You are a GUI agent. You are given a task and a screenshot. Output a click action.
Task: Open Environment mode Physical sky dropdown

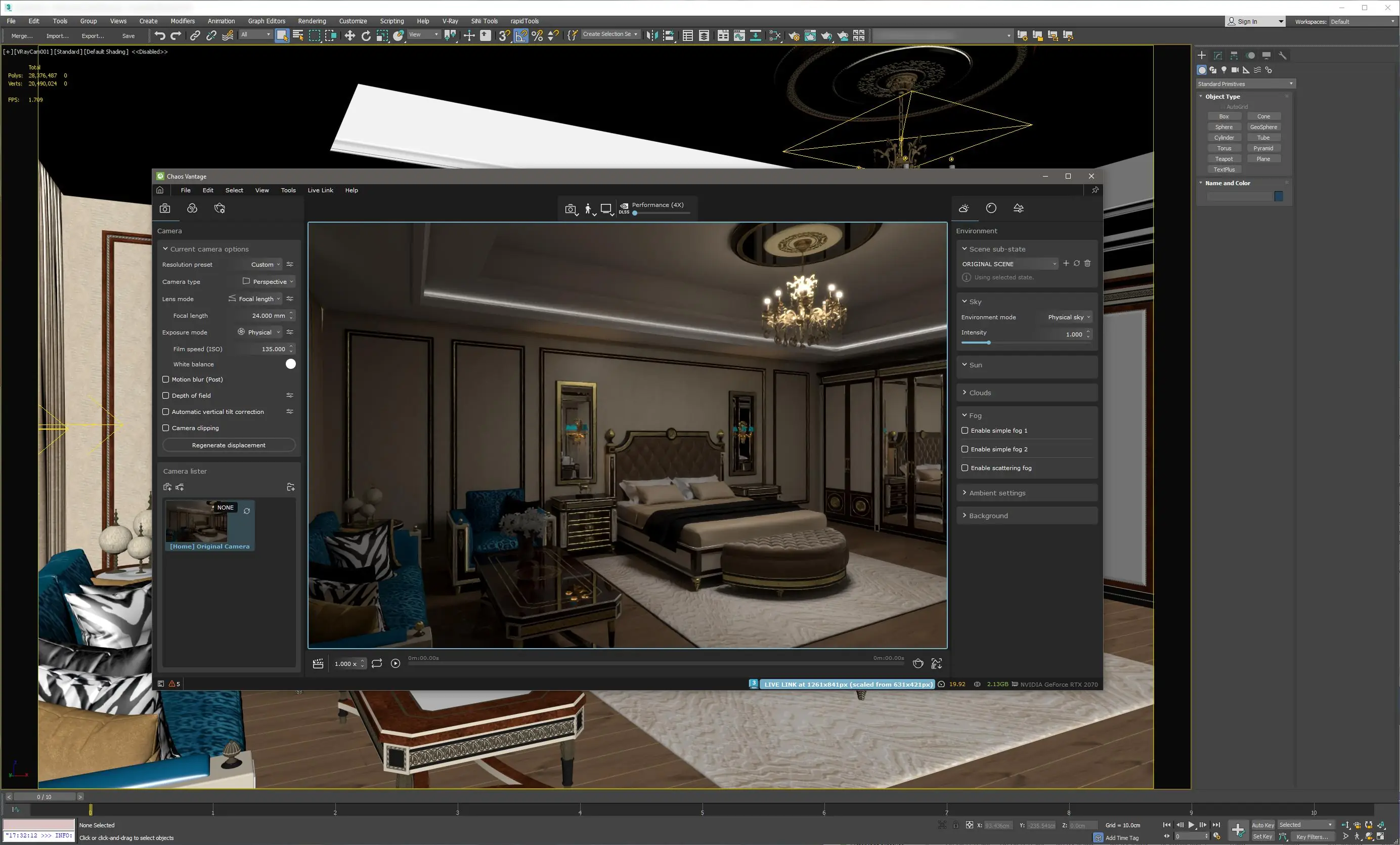[x=1069, y=317]
